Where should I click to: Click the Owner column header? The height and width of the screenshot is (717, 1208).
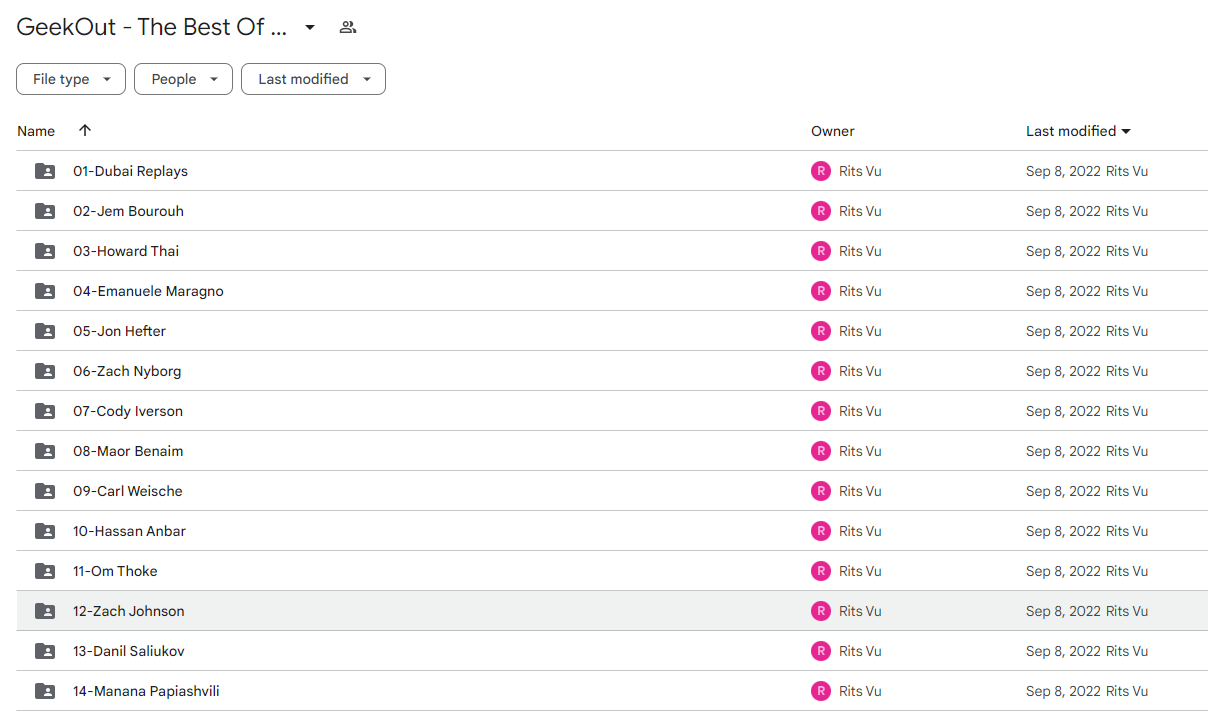[x=833, y=131]
